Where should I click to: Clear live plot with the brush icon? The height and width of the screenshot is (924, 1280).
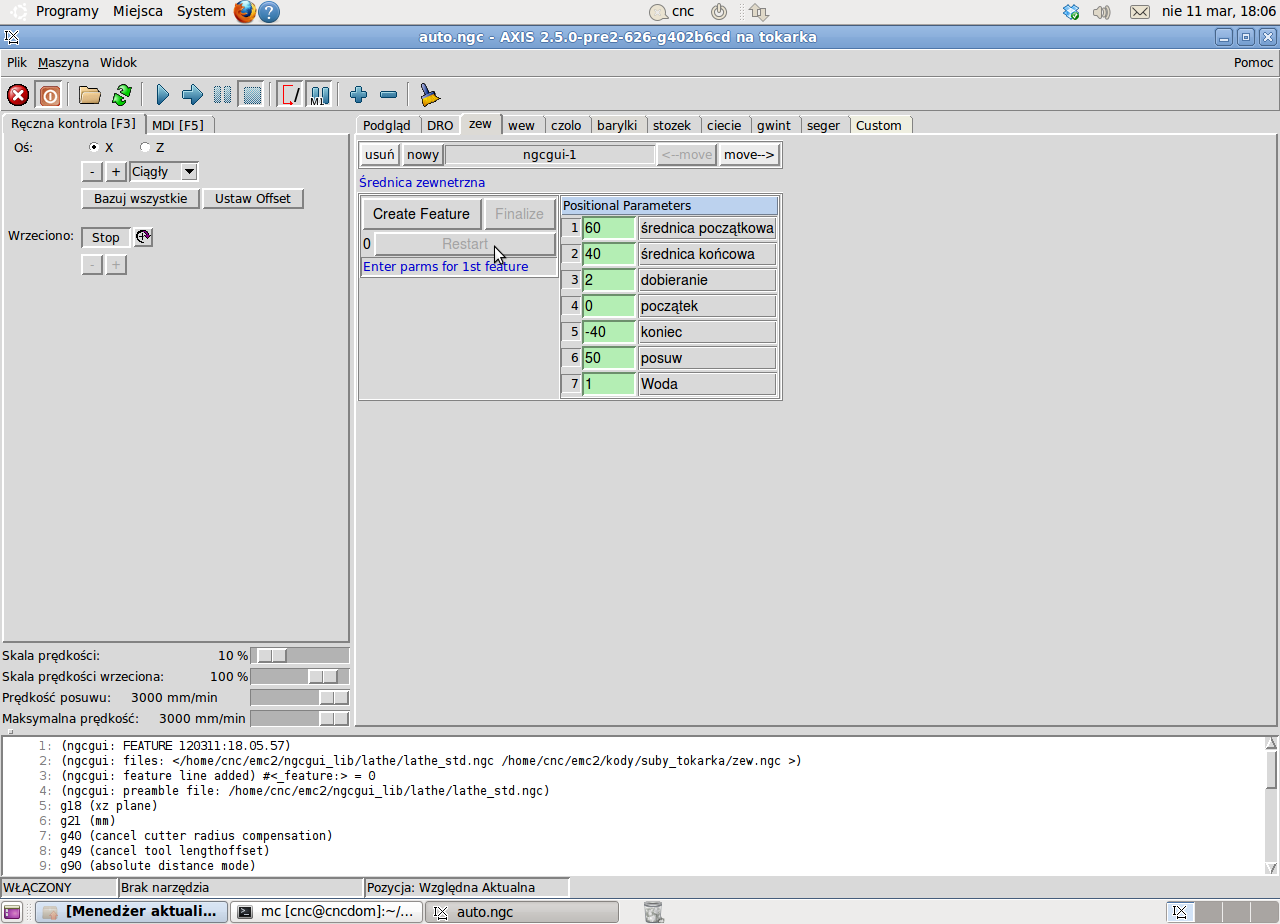pyautogui.click(x=429, y=95)
